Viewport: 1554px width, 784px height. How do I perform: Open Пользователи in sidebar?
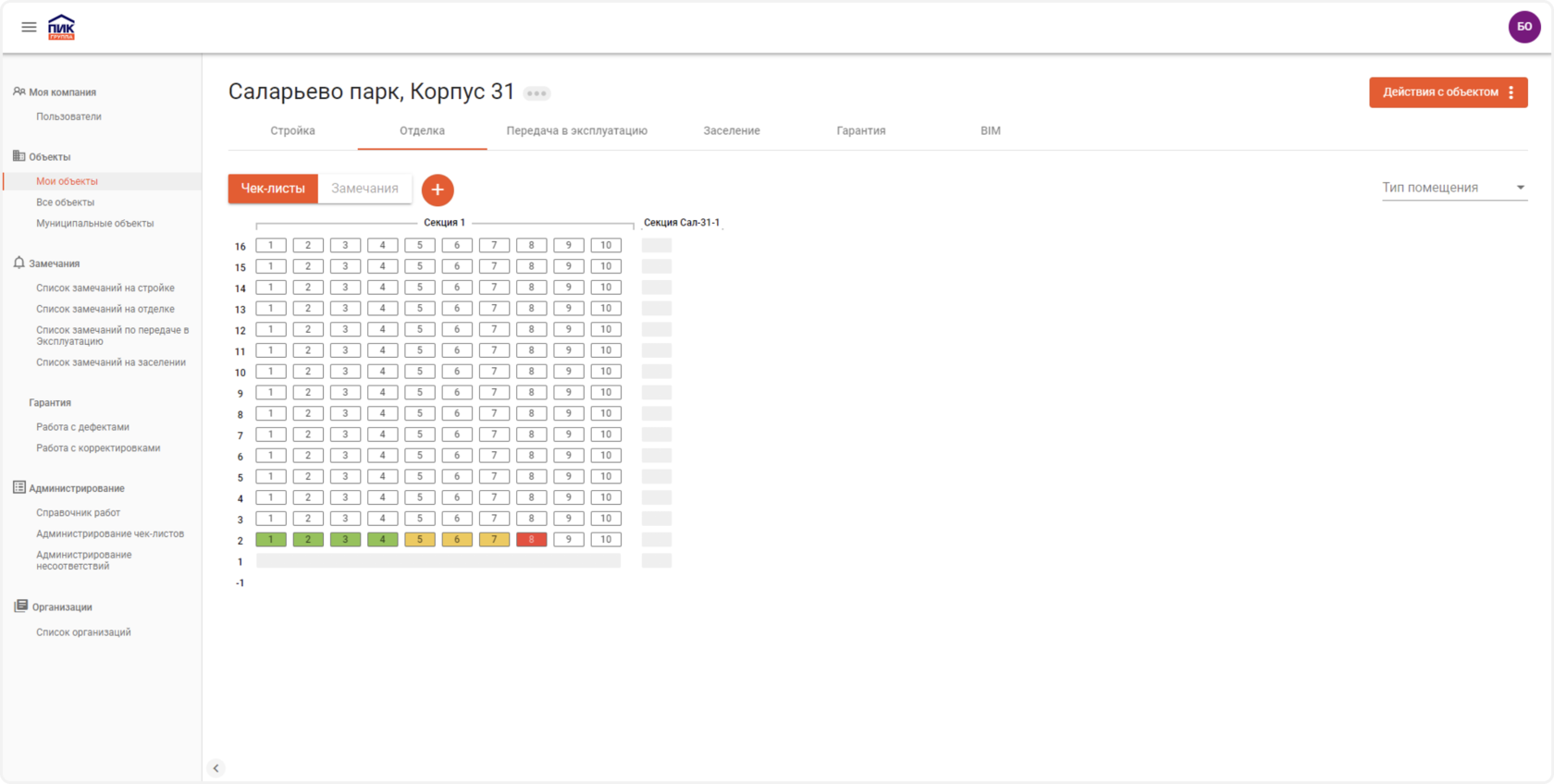(x=68, y=116)
